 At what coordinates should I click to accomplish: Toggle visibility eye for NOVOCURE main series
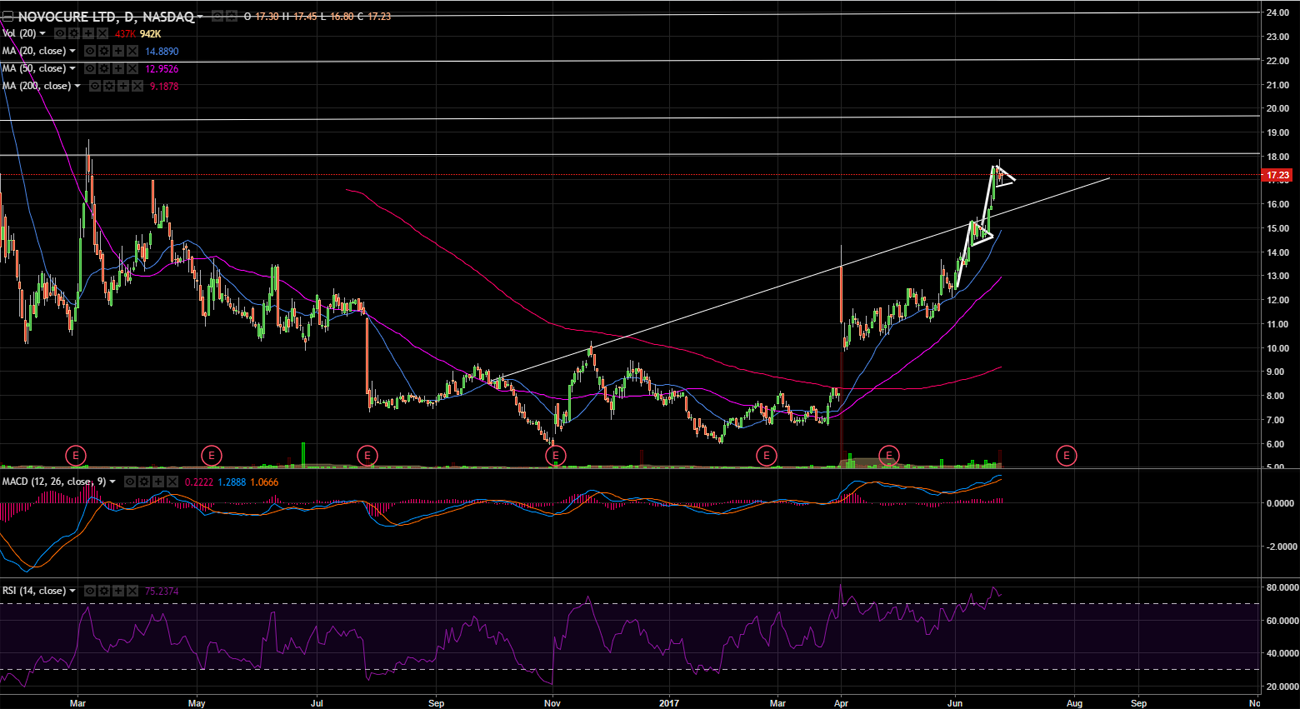(217, 17)
